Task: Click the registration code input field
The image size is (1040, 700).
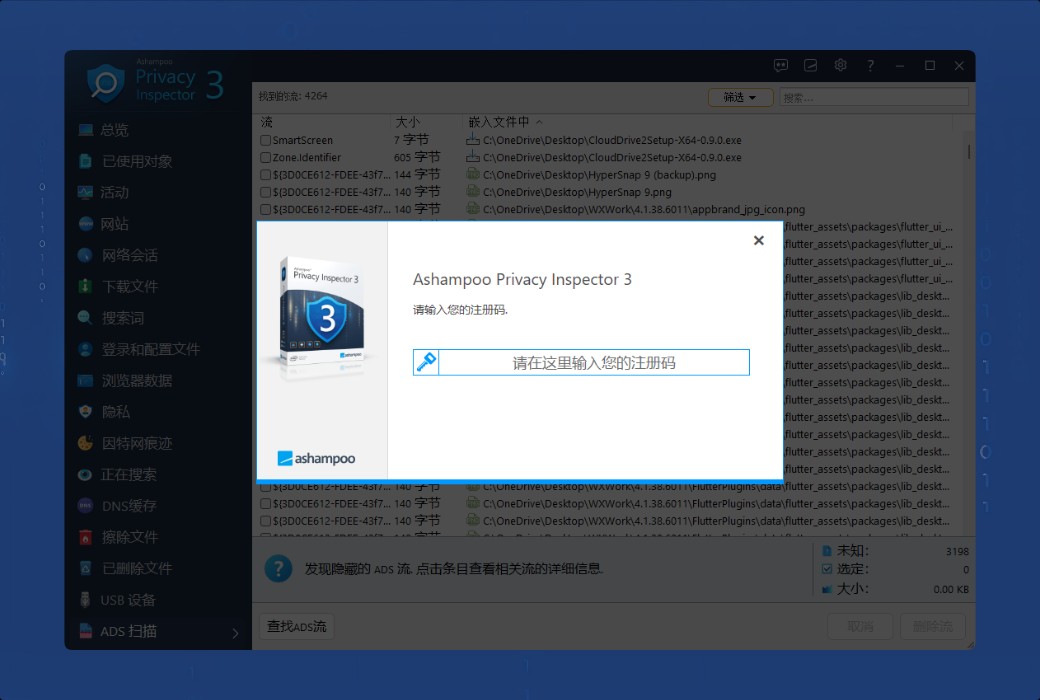Action: pyautogui.click(x=594, y=362)
